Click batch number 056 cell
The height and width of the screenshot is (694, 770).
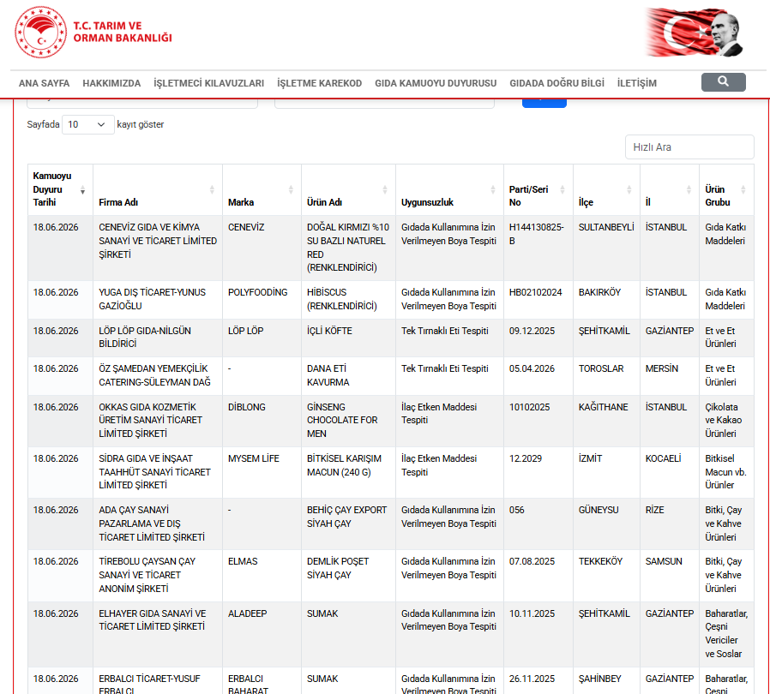tap(538, 524)
